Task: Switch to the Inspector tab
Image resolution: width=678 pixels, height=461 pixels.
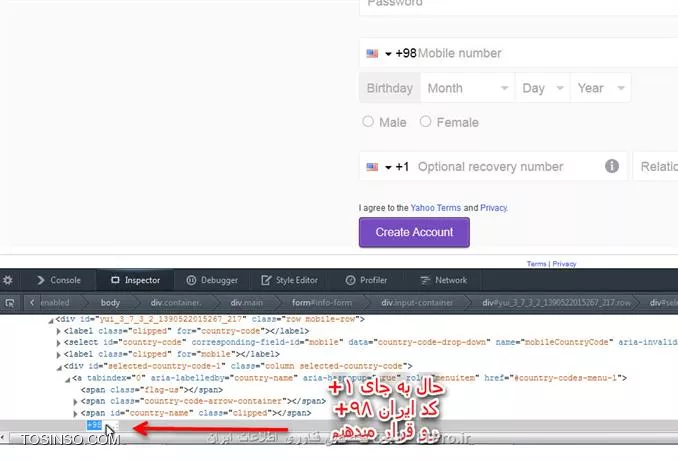Action: click(x=135, y=280)
